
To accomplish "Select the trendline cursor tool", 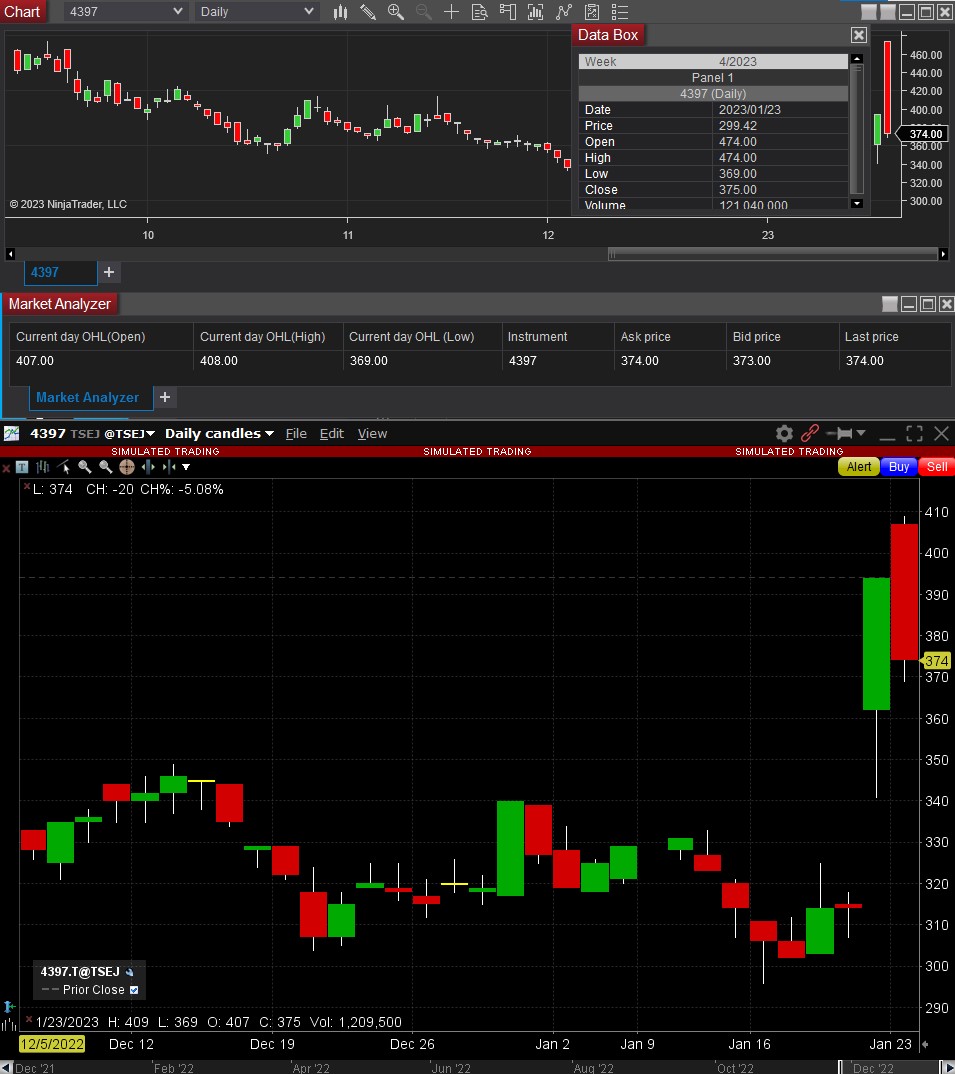I will coord(64,467).
